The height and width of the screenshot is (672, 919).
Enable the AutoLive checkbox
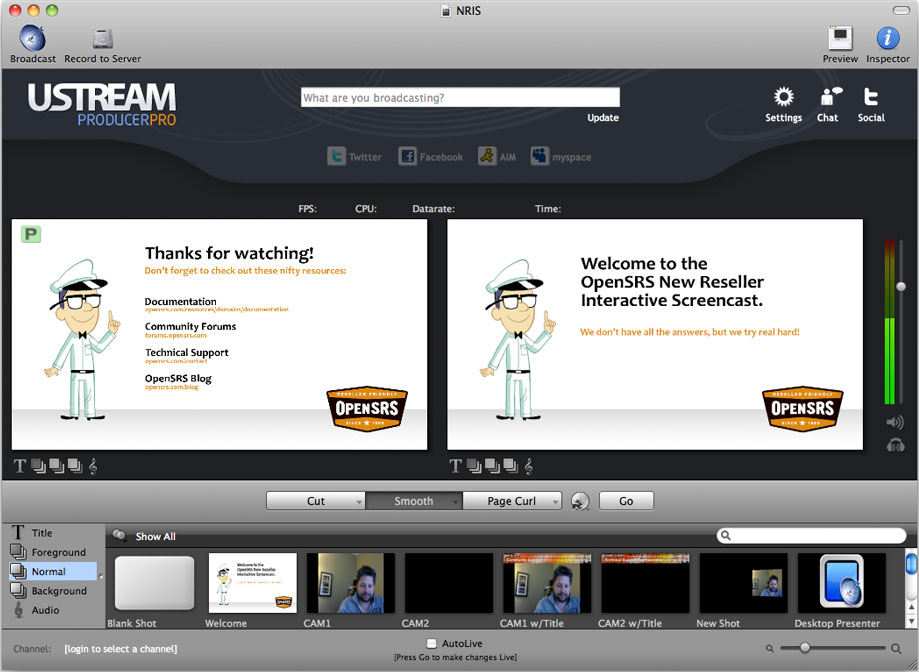(x=431, y=643)
